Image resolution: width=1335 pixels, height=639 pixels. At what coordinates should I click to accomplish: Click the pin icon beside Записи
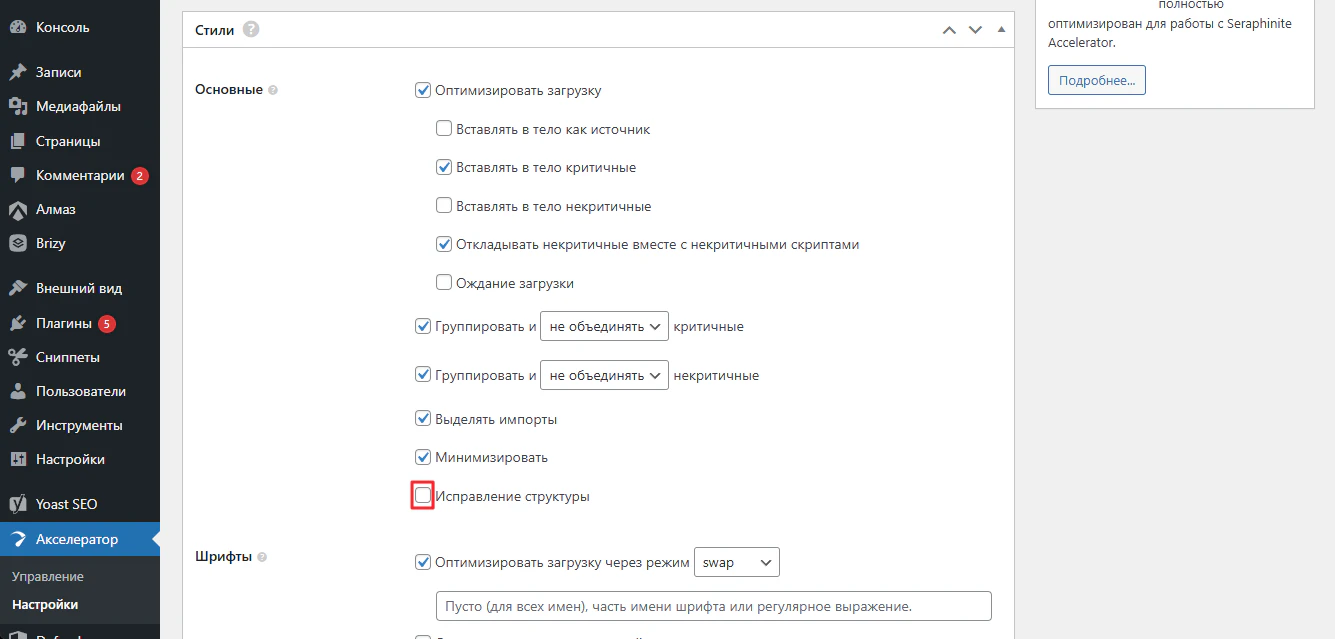tap(17, 73)
